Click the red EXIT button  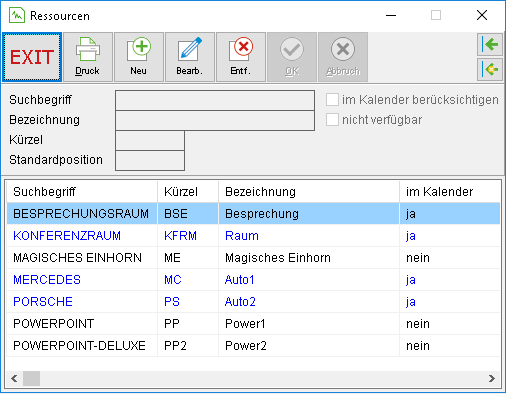click(32, 57)
